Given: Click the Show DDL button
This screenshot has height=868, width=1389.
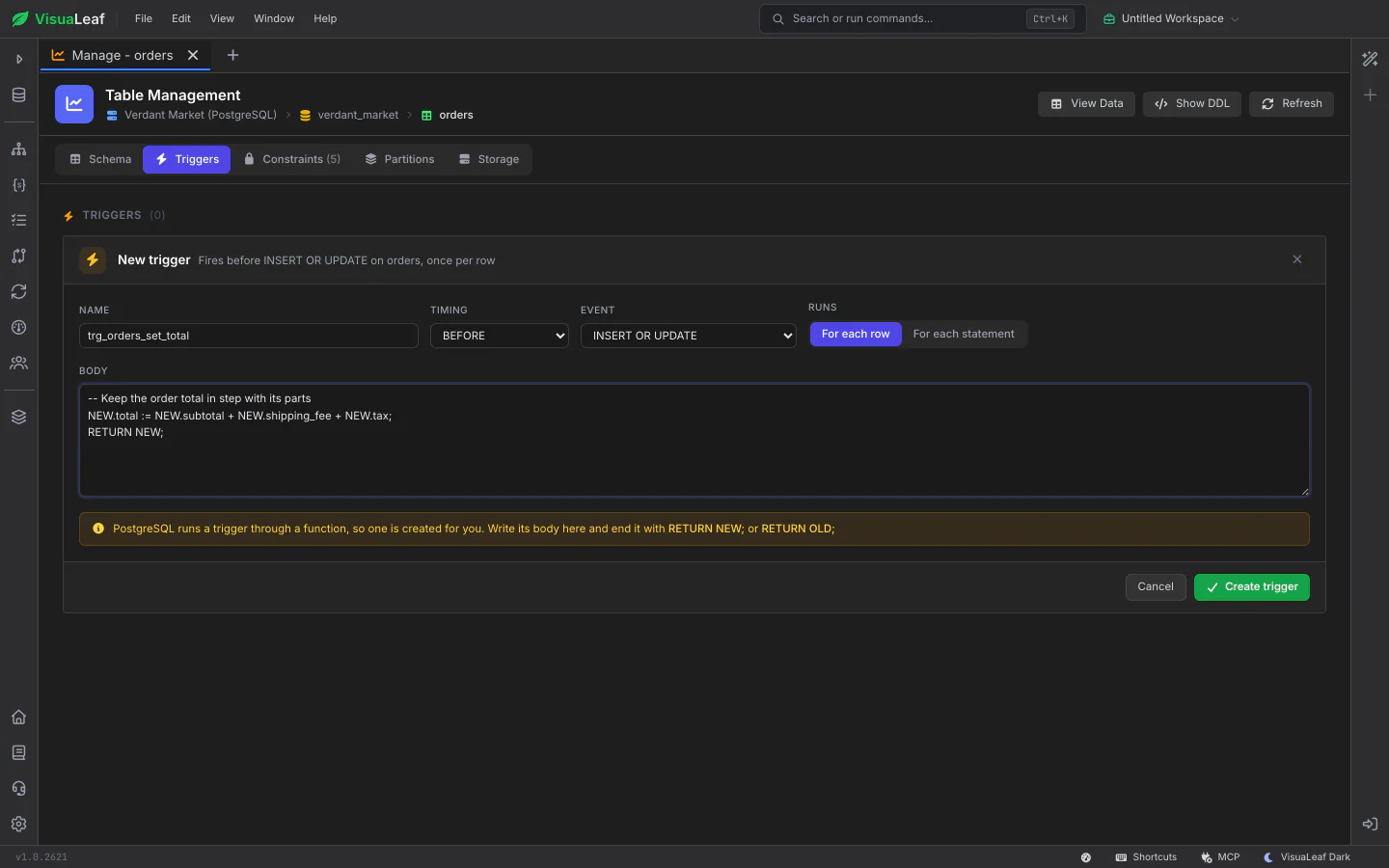Looking at the screenshot, I should click(1192, 104).
